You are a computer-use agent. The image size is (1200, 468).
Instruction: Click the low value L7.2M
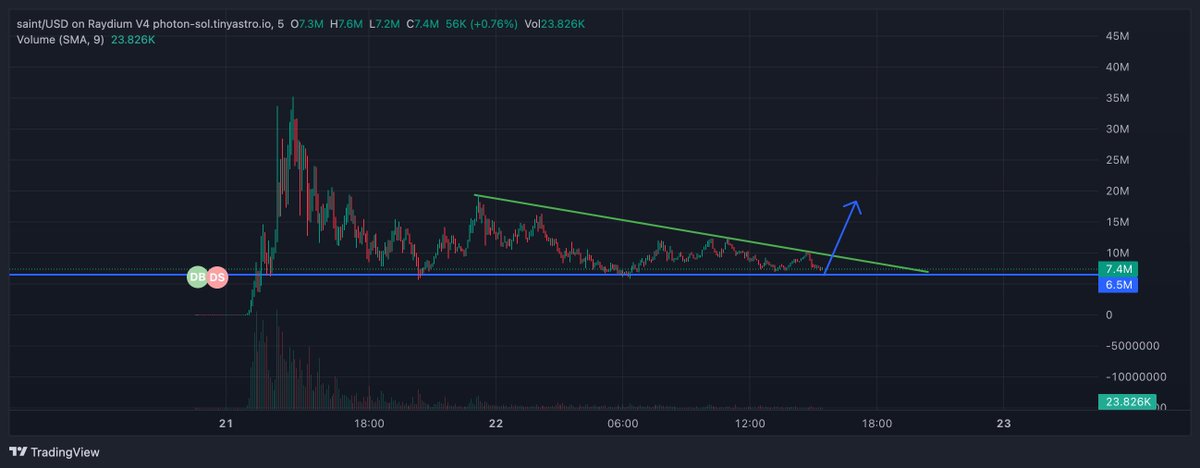point(385,22)
